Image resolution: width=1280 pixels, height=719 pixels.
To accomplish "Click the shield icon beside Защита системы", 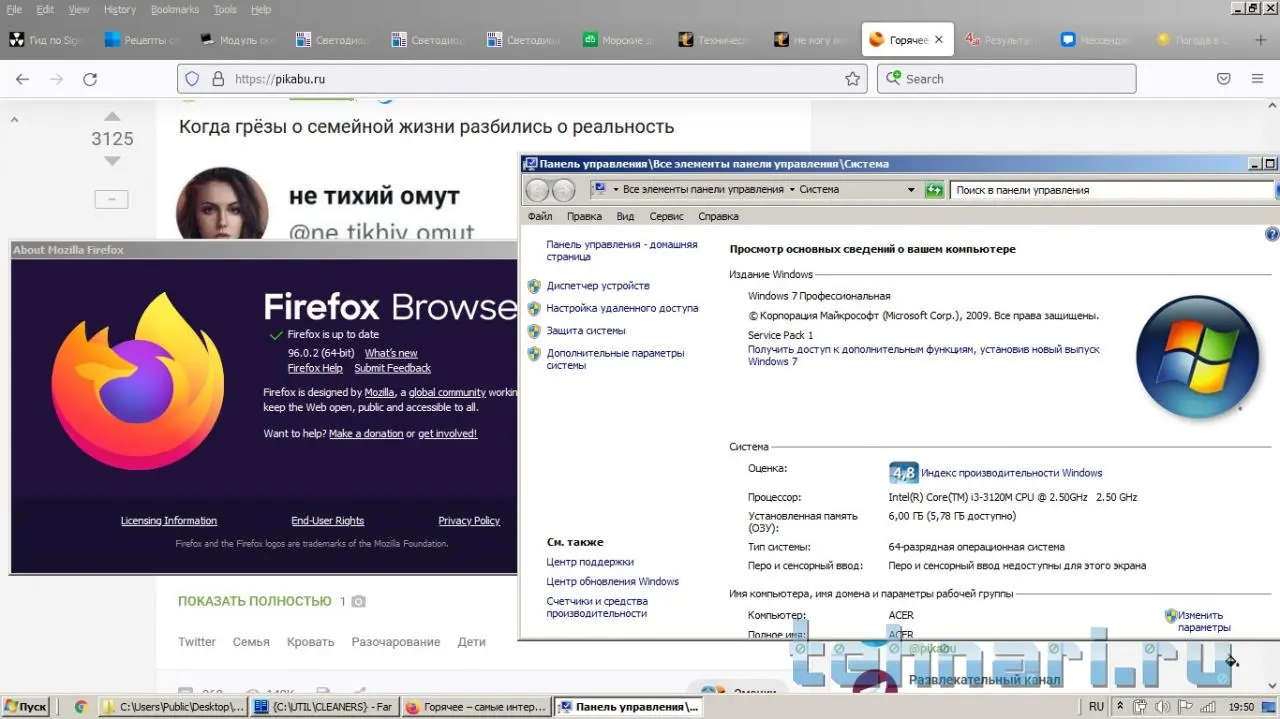I will click(534, 331).
